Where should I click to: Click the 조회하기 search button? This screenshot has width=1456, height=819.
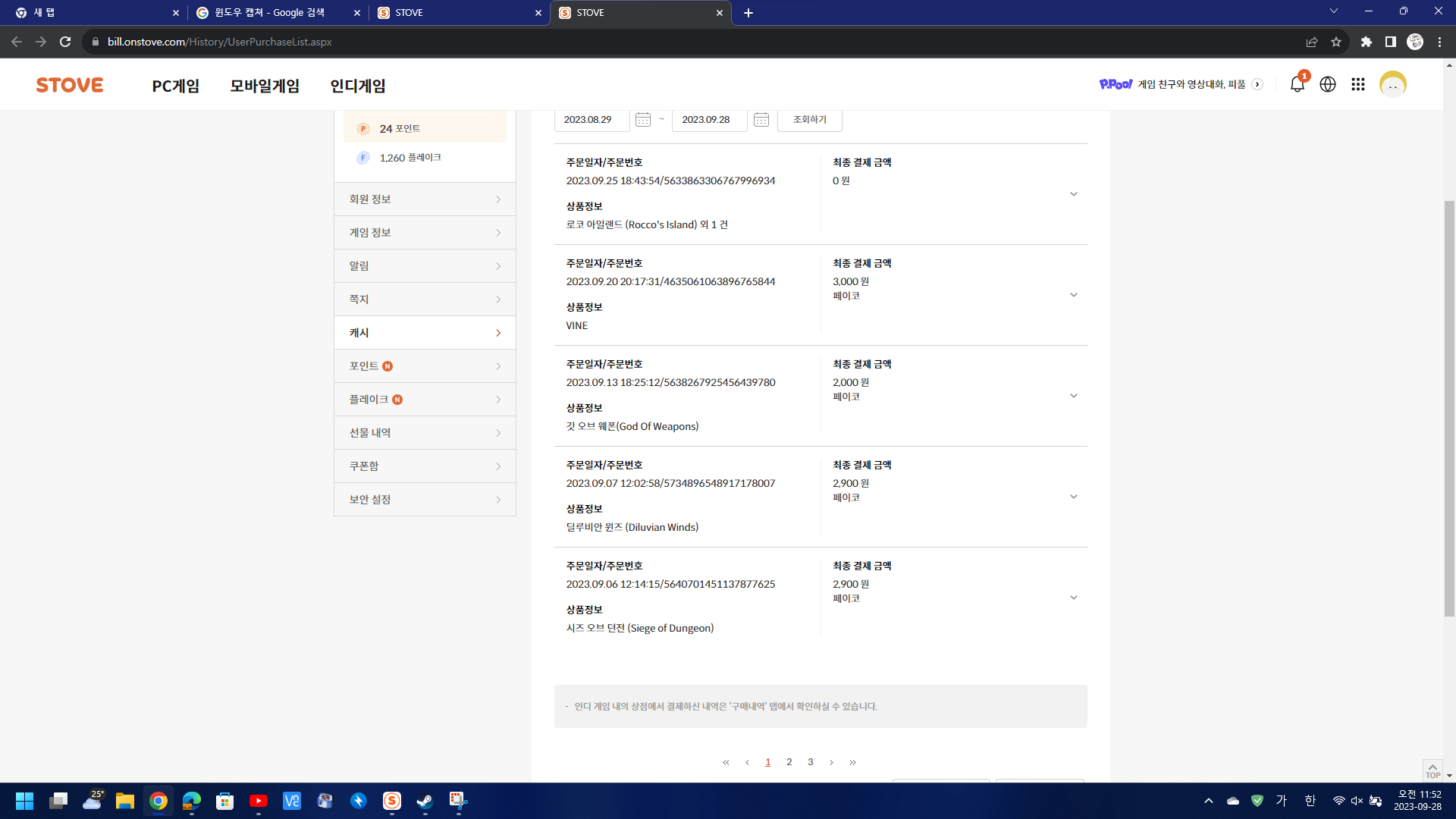[x=810, y=120]
